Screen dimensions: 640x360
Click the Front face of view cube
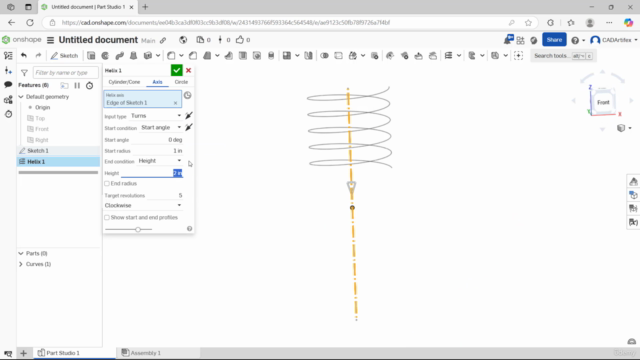603,102
